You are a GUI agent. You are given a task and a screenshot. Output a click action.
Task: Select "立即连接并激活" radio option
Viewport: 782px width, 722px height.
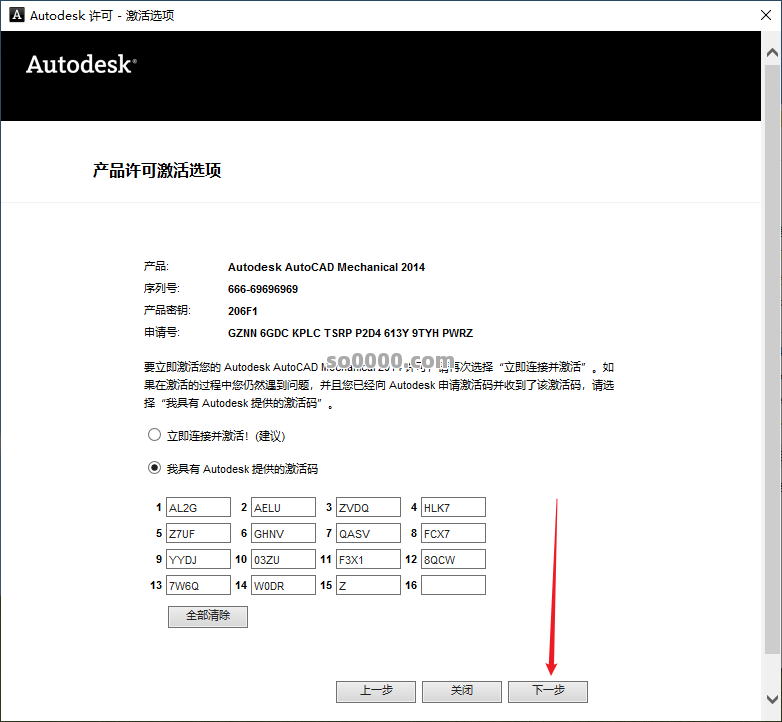[x=154, y=435]
